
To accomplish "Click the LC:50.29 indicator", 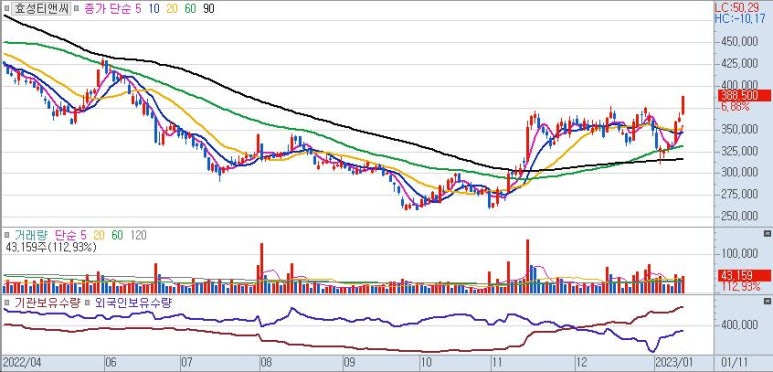I will pyautogui.click(x=738, y=7).
